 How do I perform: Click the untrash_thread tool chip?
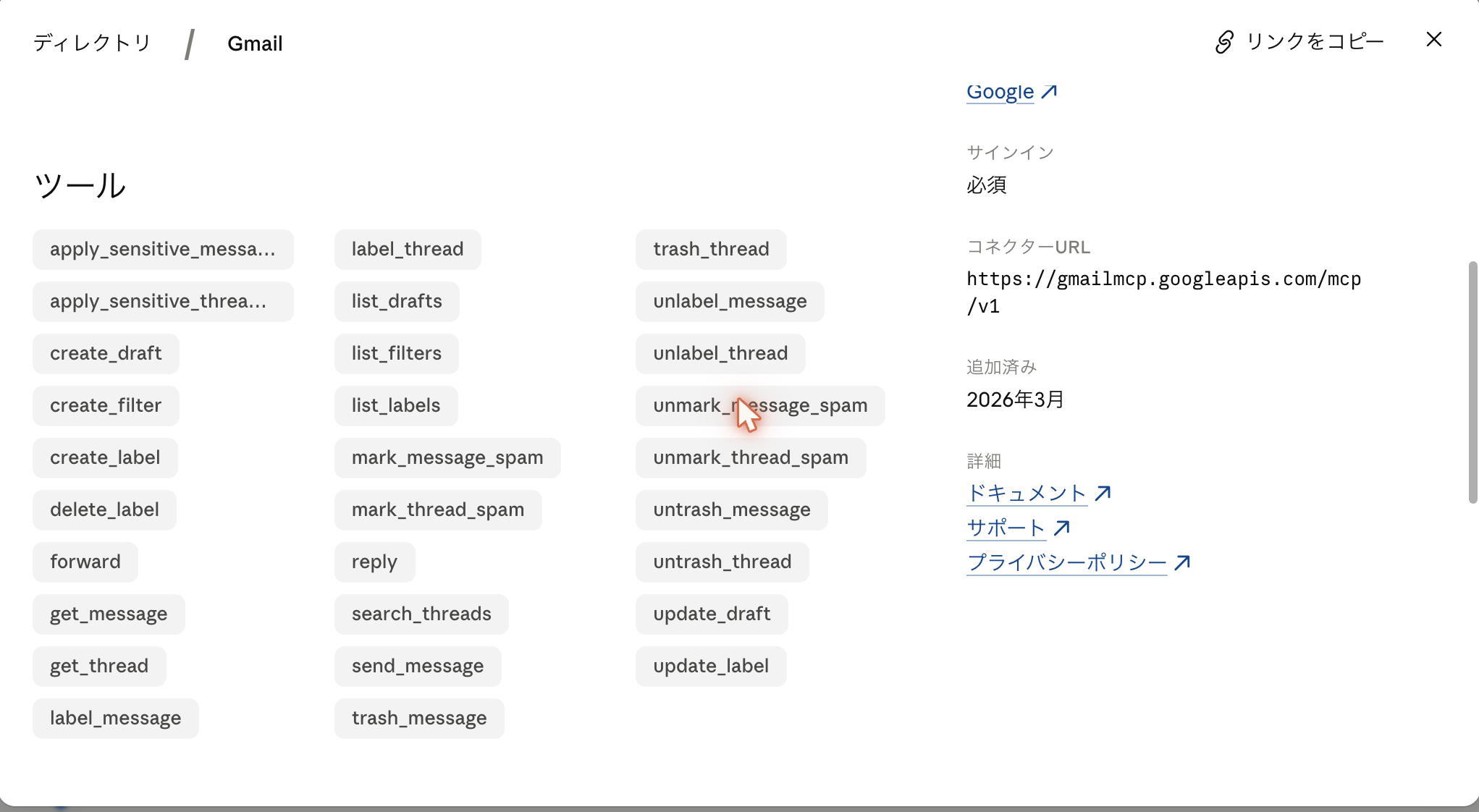click(x=722, y=562)
